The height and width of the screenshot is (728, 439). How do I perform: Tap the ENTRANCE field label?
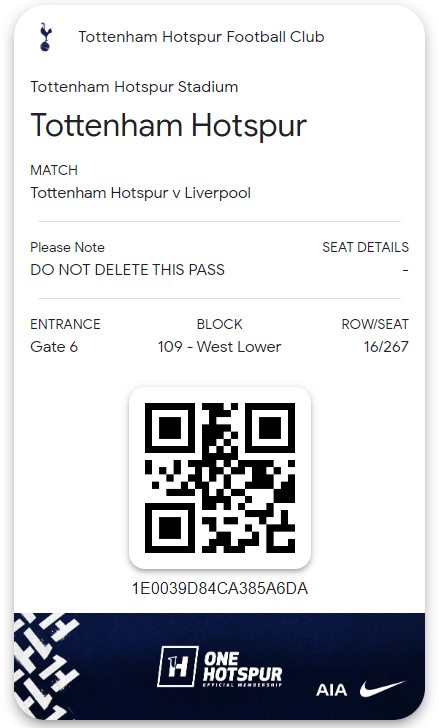pyautogui.click(x=65, y=324)
